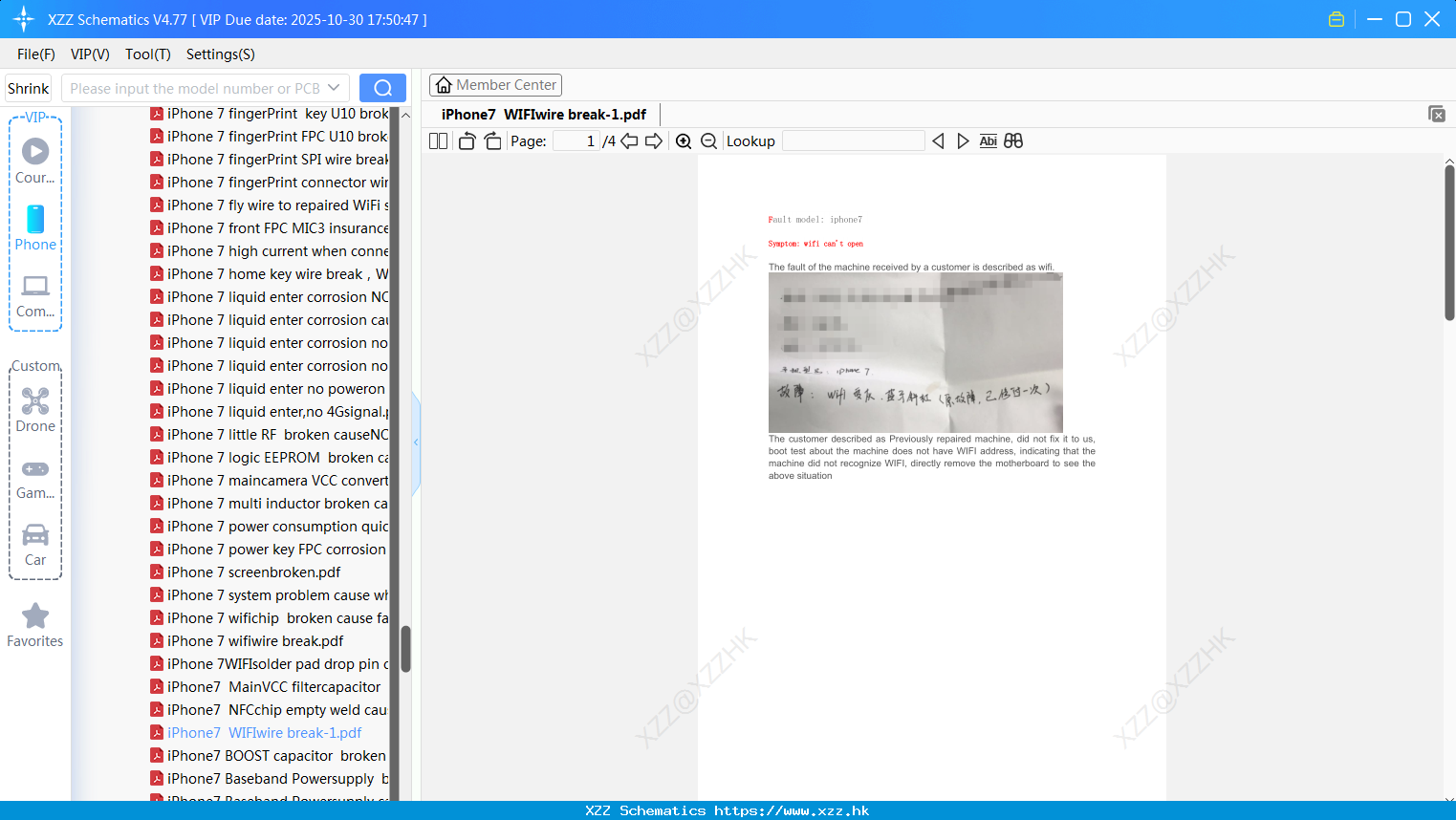Click the PDF viewer vertical scrollbar
Screen dimensions: 1456x820
(1449, 243)
